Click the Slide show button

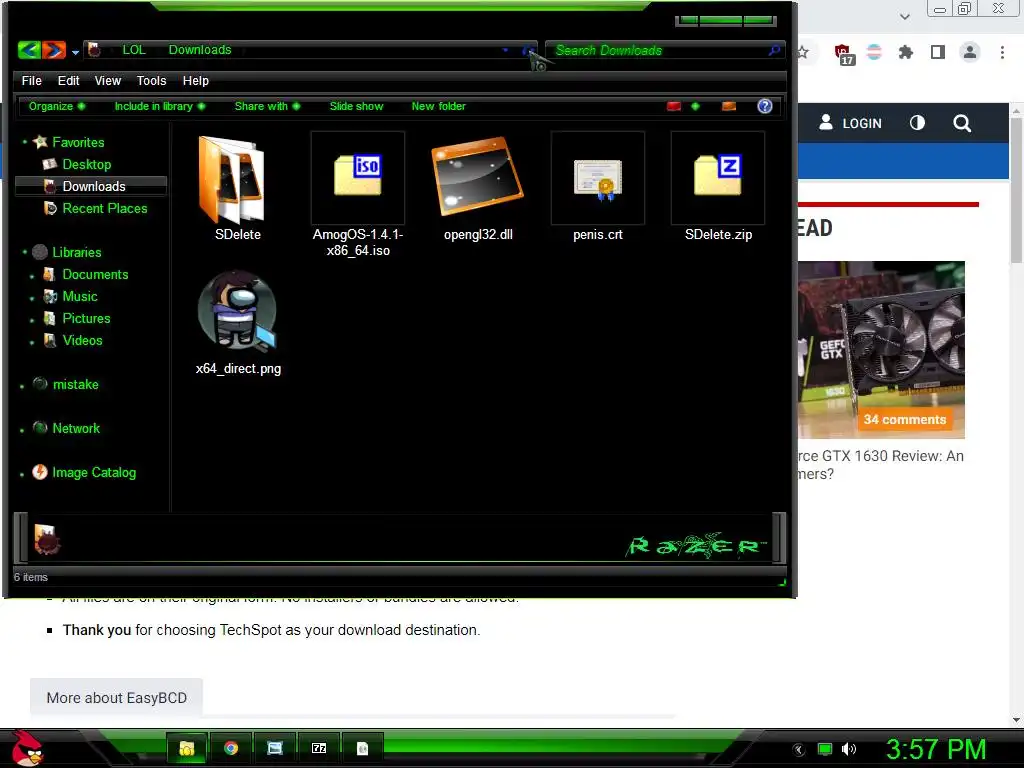click(x=356, y=106)
